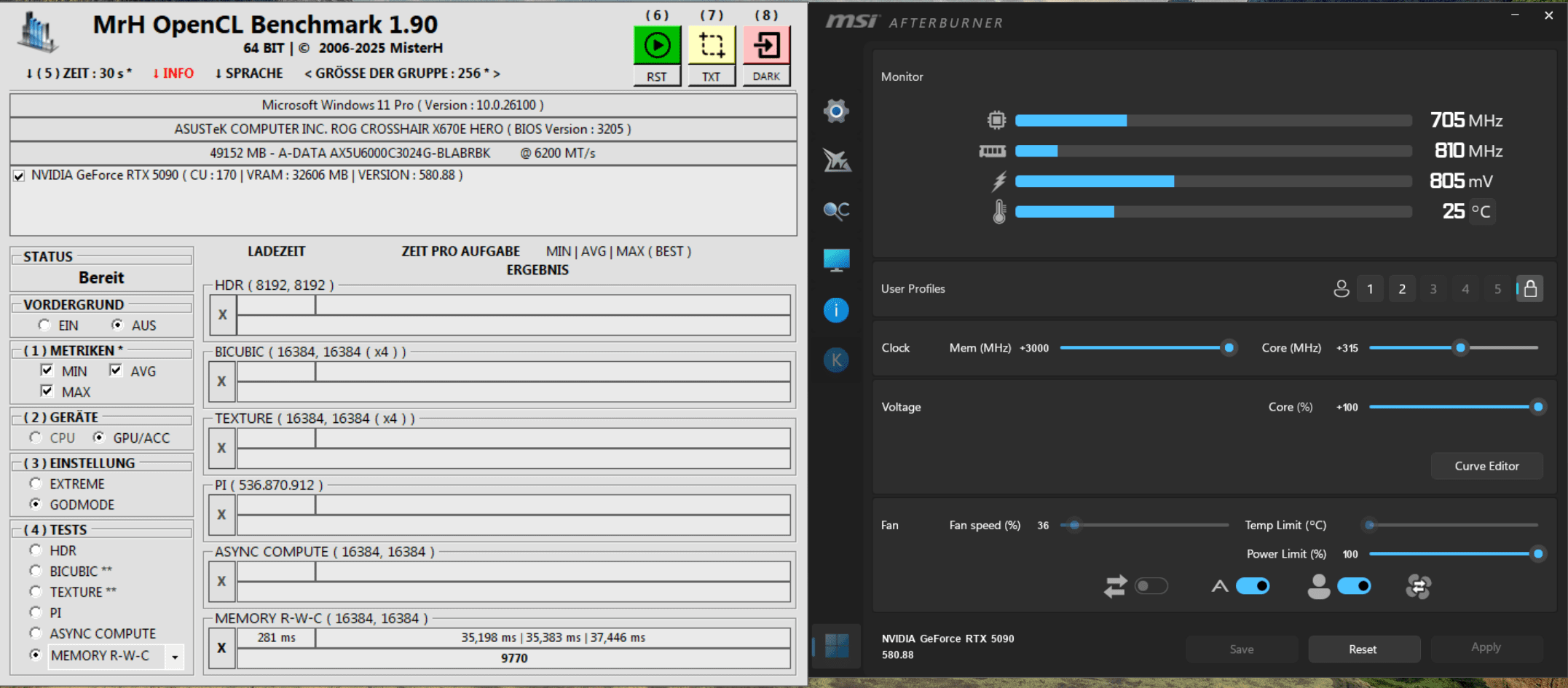Select user profile 4 in Afterburner
Screen dimensions: 1568x688
[x=1465, y=289]
